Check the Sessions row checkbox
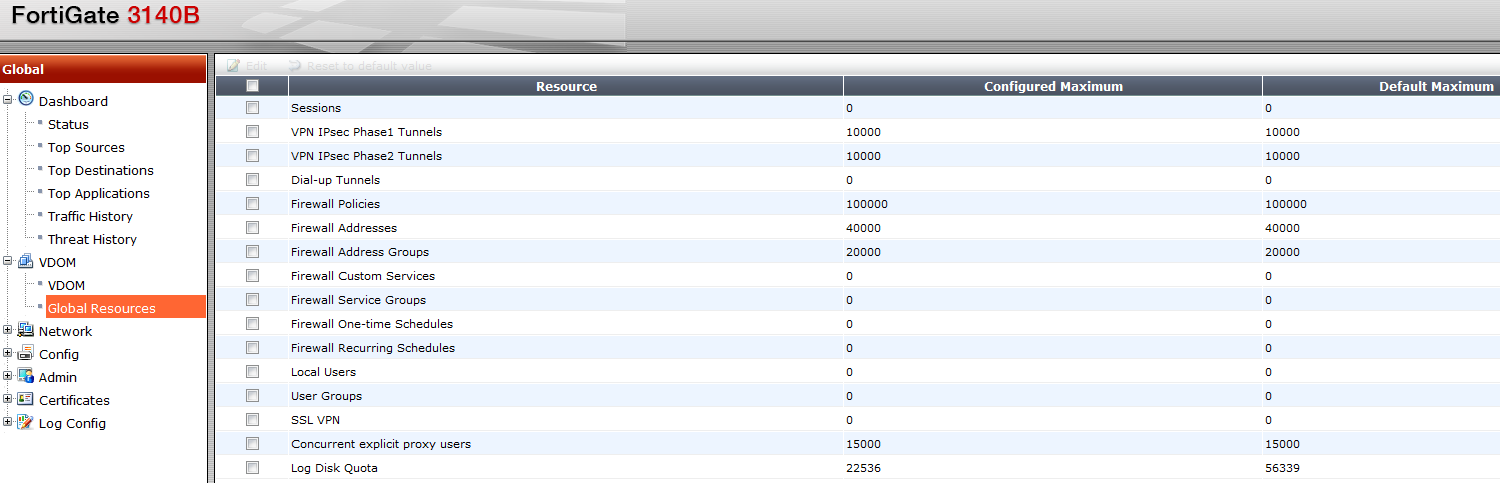Image resolution: width=1500 pixels, height=483 pixels. tap(252, 108)
